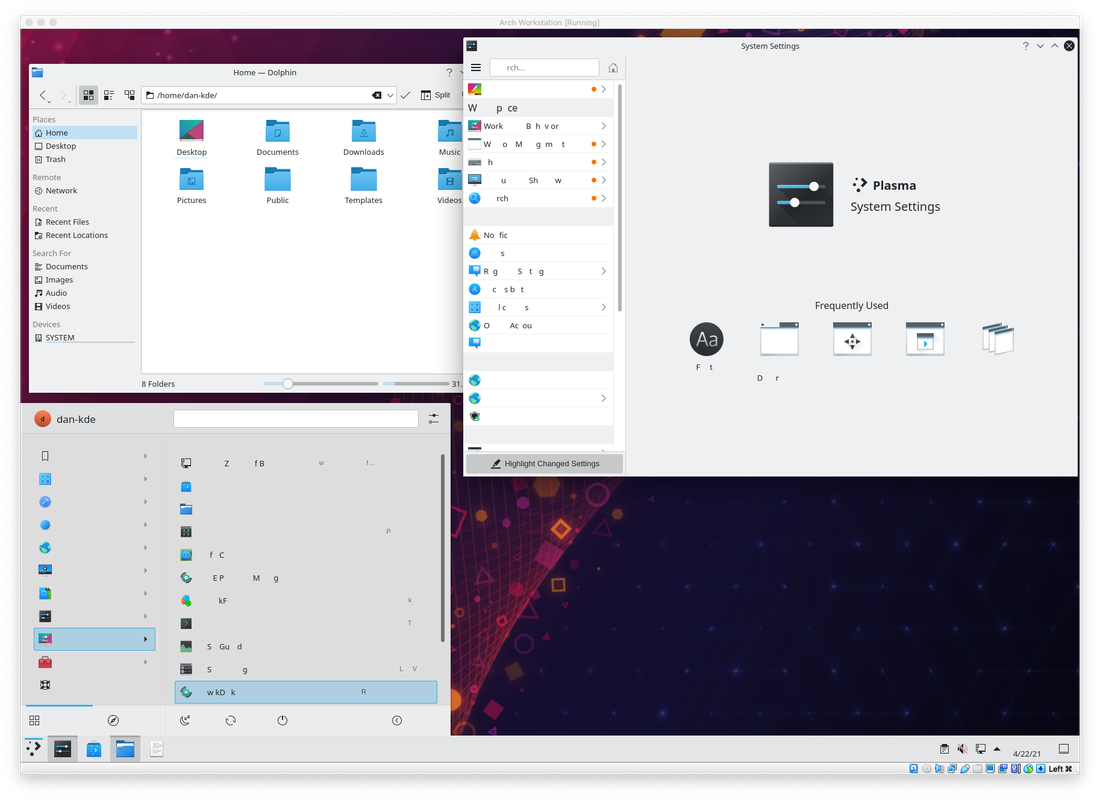This screenshot has width=1100, height=800.
Task: Select the Public folder in Dolphin
Action: [x=277, y=186]
